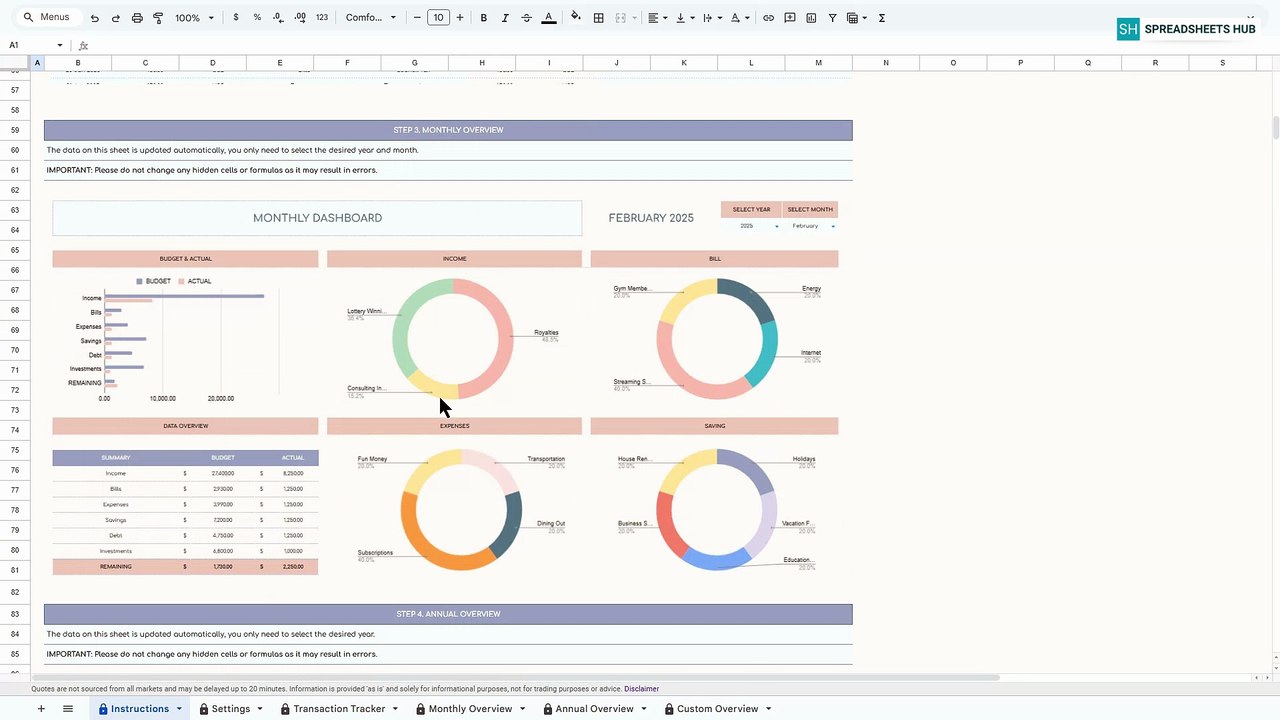
Task: Toggle bold formatting
Action: [x=484, y=18]
